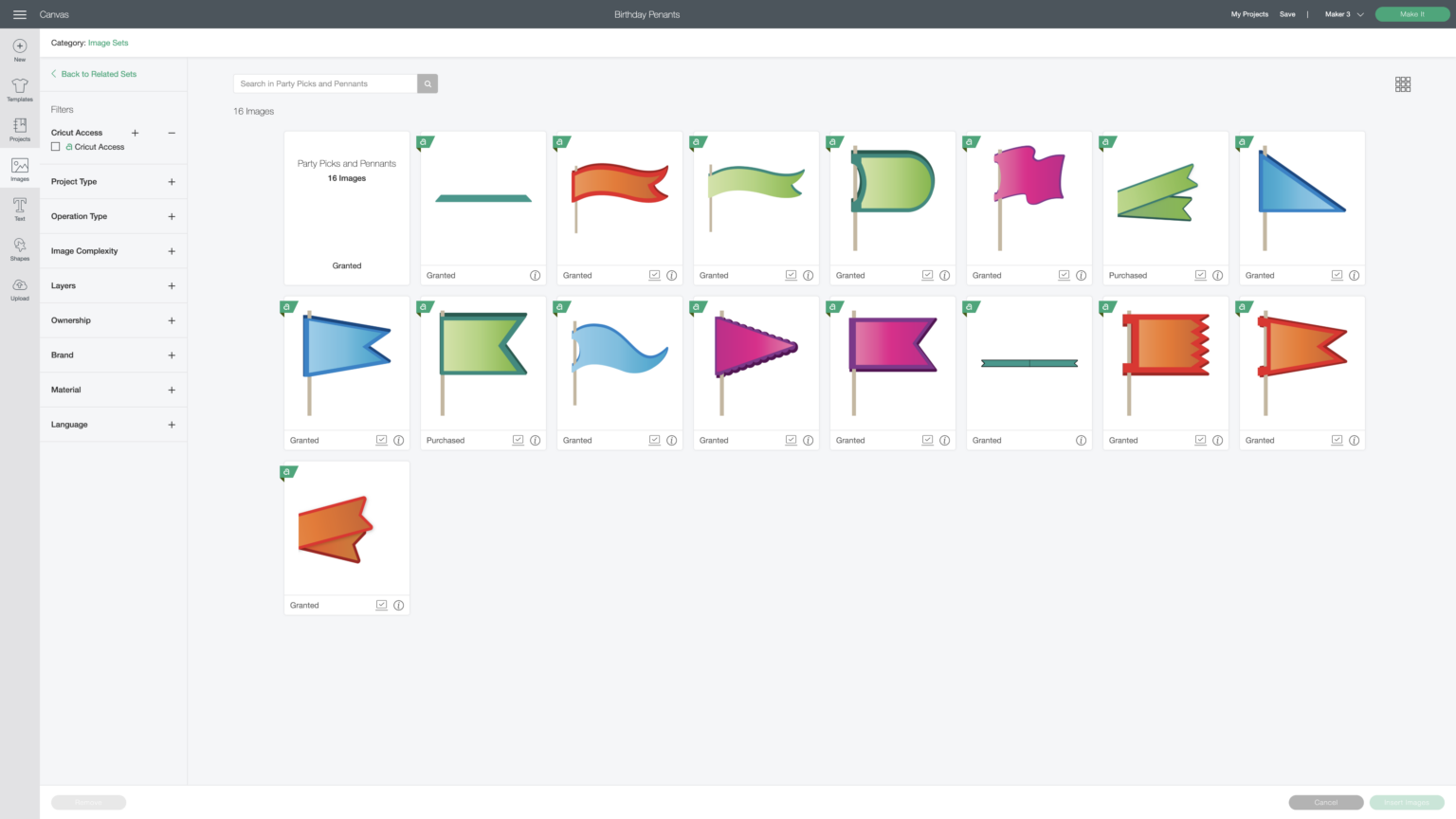Select the checkbox on the blue triangle pennant
This screenshot has height=819, width=1456.
tap(1337, 275)
